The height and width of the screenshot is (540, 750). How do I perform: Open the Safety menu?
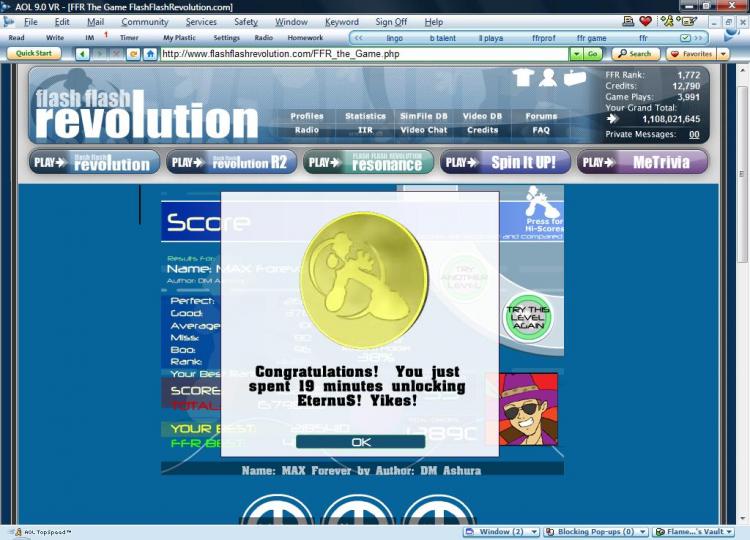click(x=246, y=22)
